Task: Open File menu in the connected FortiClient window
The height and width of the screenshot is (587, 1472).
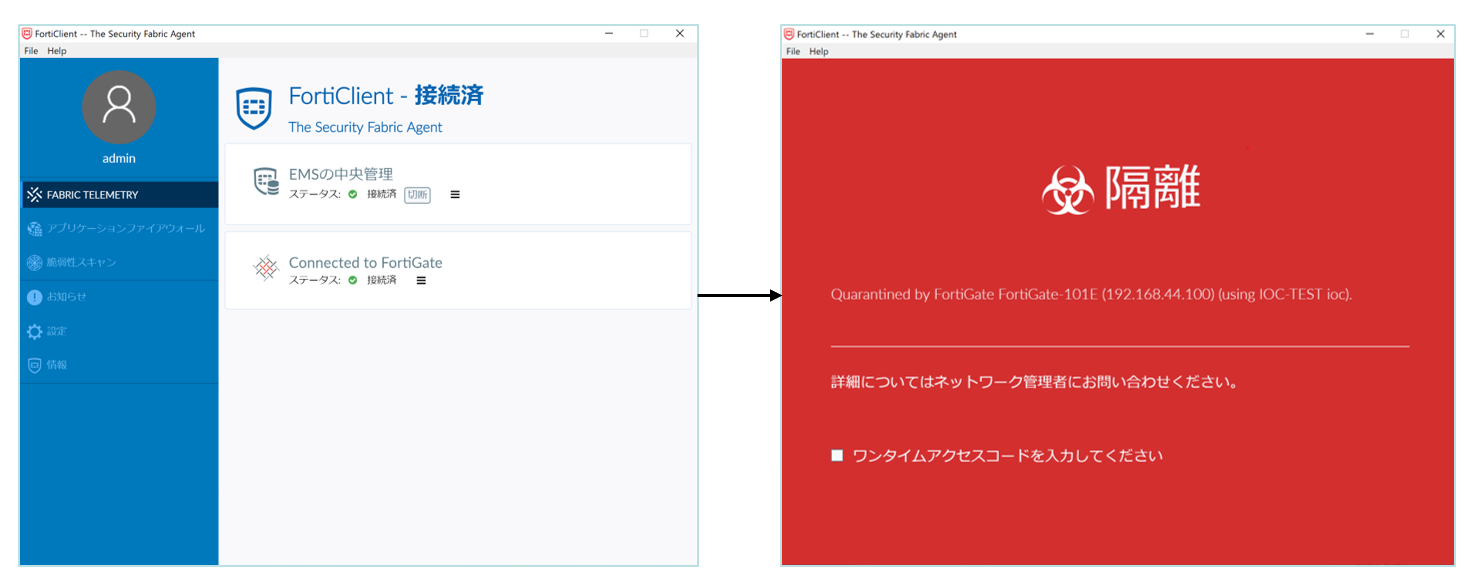Action: tap(31, 51)
